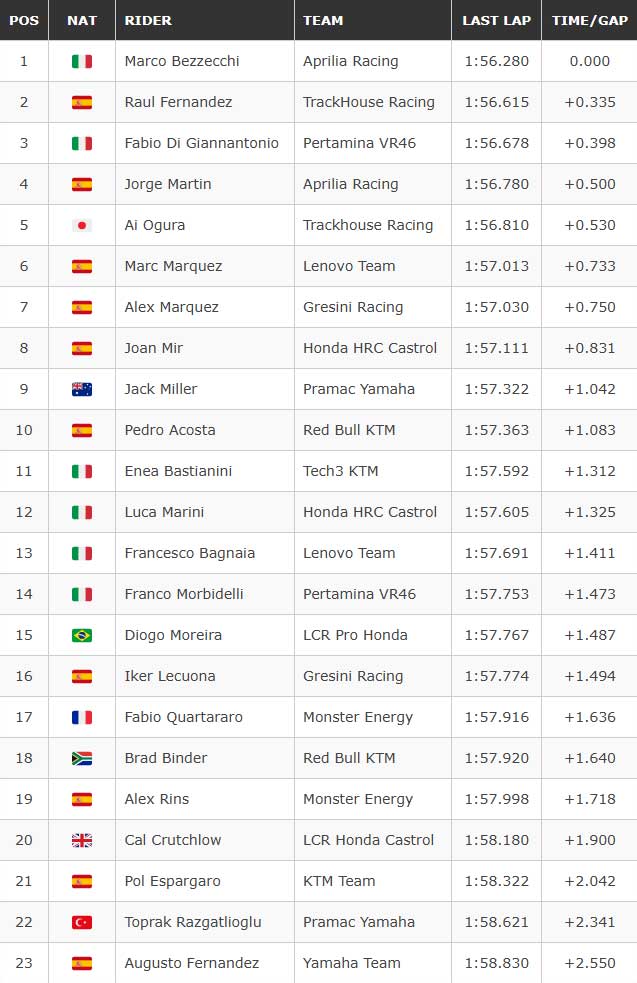Click the South African flag for Brad Binder
Screen dimensions: 637x983
click(82, 758)
